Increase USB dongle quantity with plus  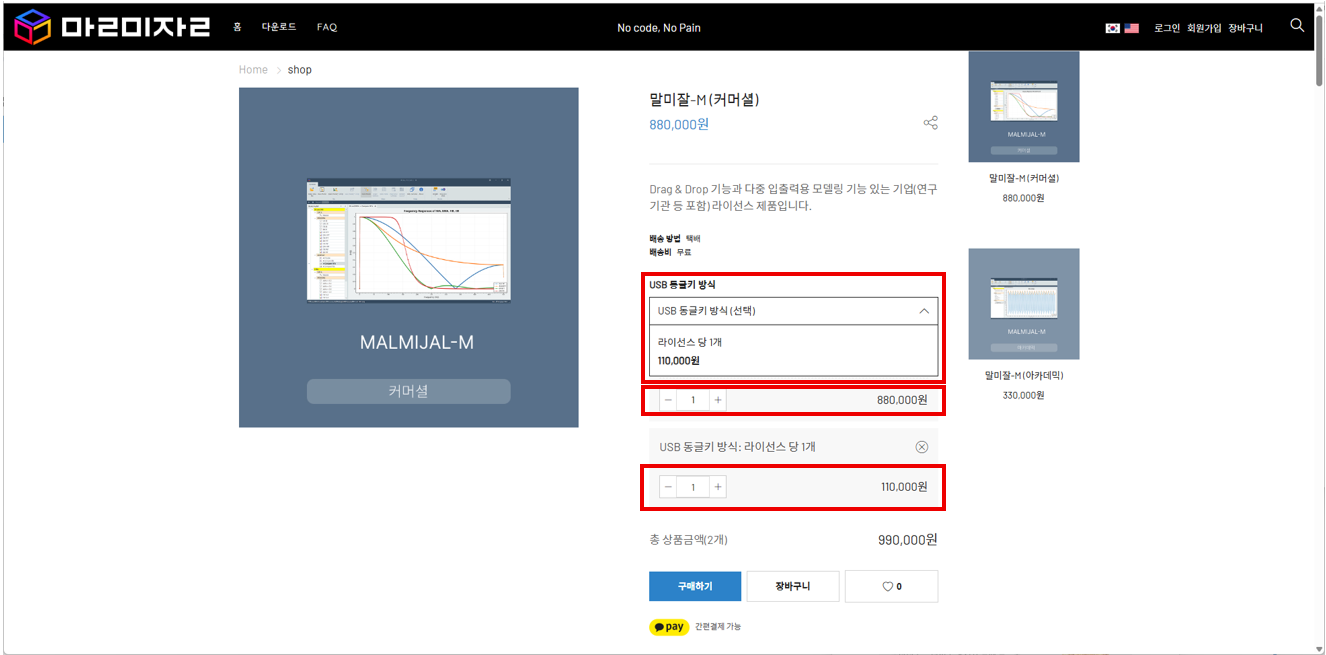click(718, 487)
